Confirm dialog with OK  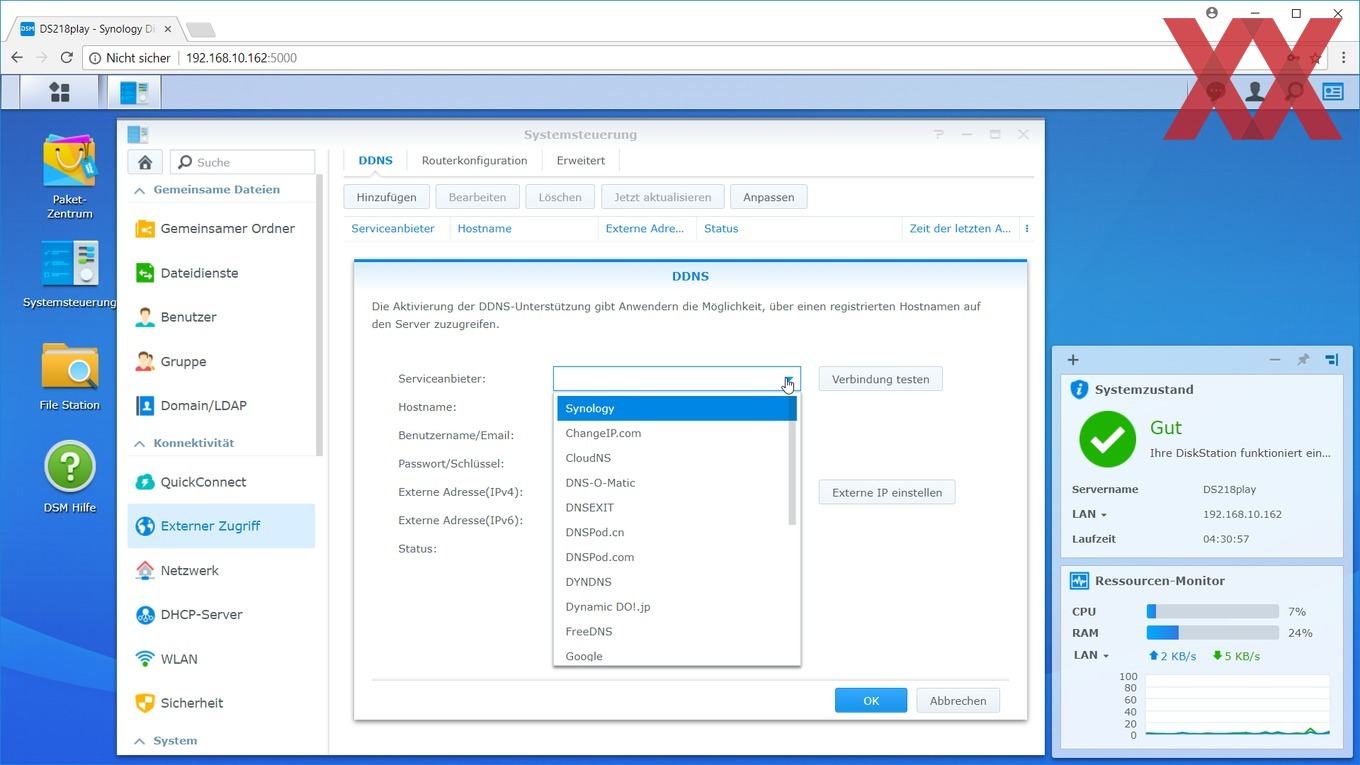(x=871, y=701)
